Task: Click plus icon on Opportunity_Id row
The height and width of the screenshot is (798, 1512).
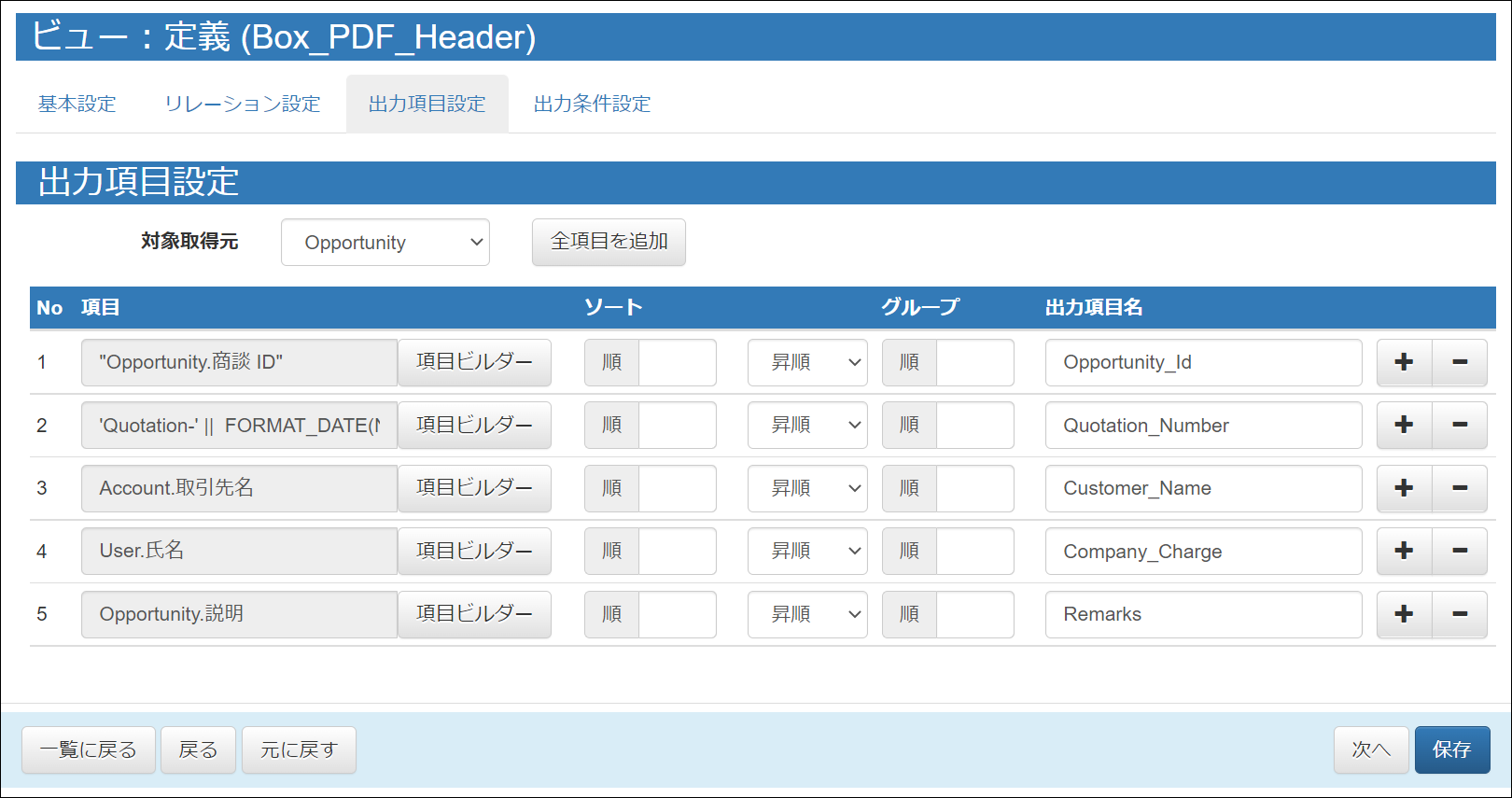Action: [1404, 362]
